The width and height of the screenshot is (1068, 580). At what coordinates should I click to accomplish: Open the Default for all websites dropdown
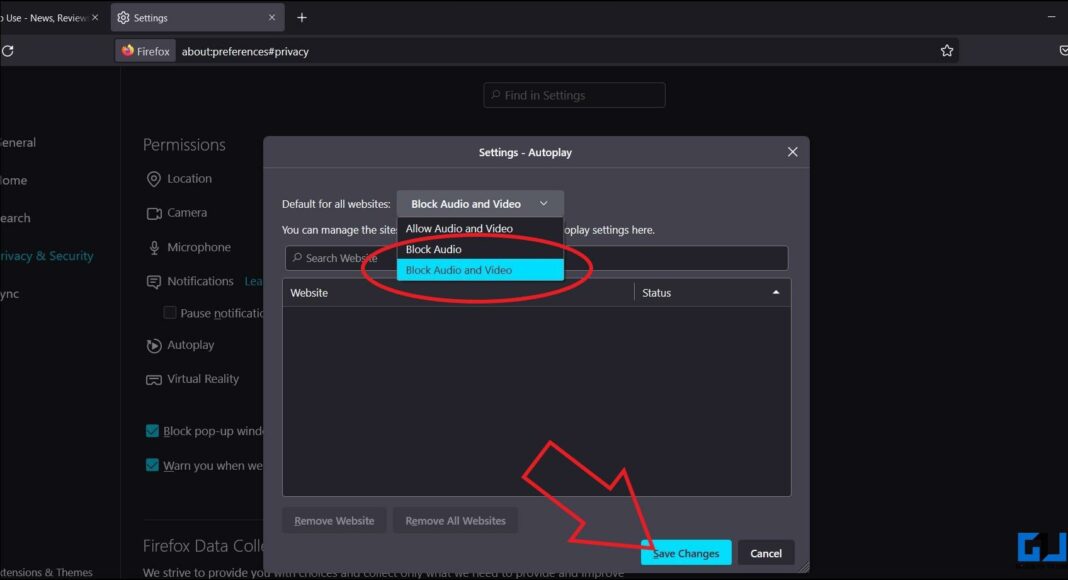click(x=479, y=202)
